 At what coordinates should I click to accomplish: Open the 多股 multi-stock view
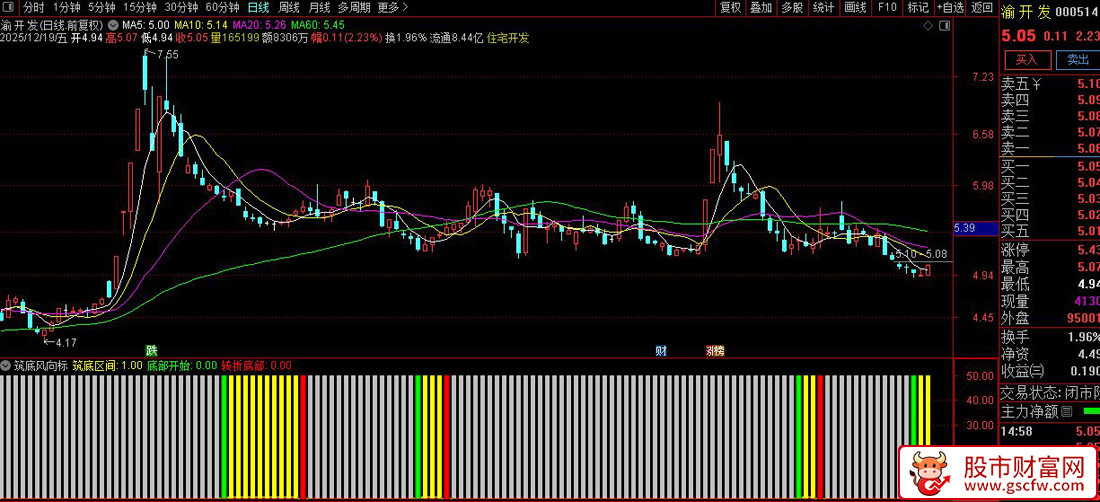point(792,8)
